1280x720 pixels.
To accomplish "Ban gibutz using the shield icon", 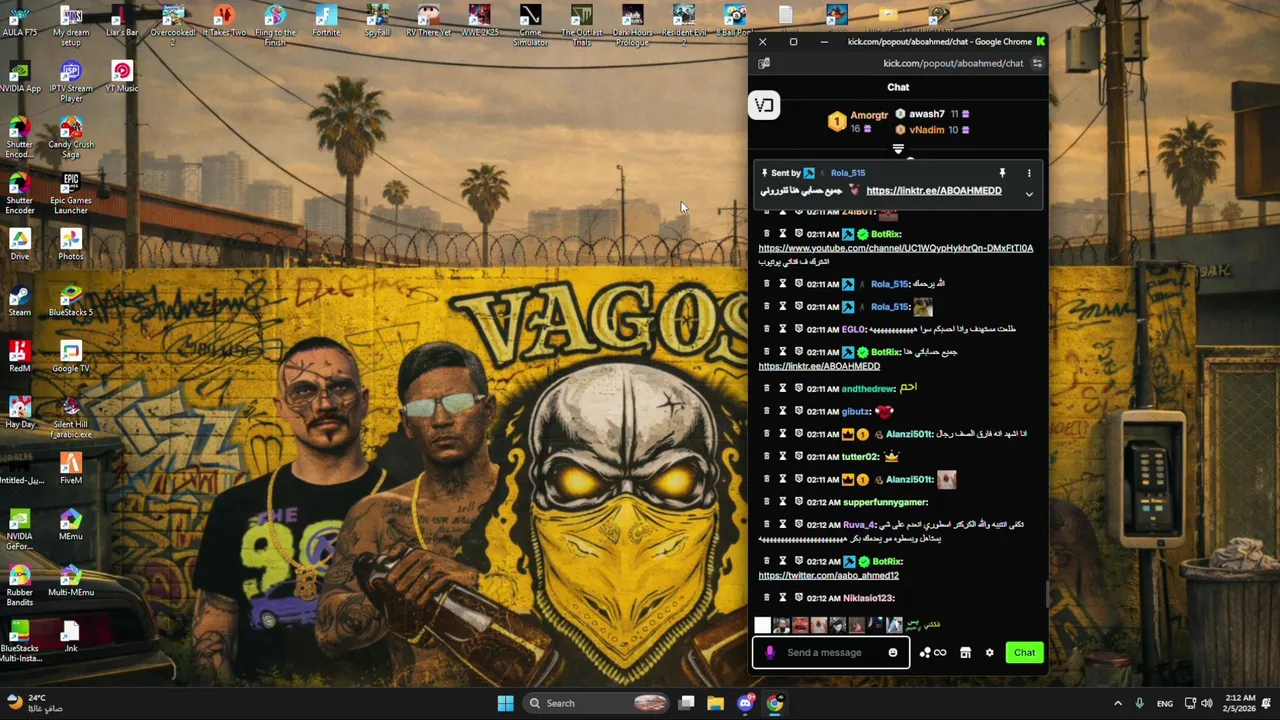I will tap(799, 411).
